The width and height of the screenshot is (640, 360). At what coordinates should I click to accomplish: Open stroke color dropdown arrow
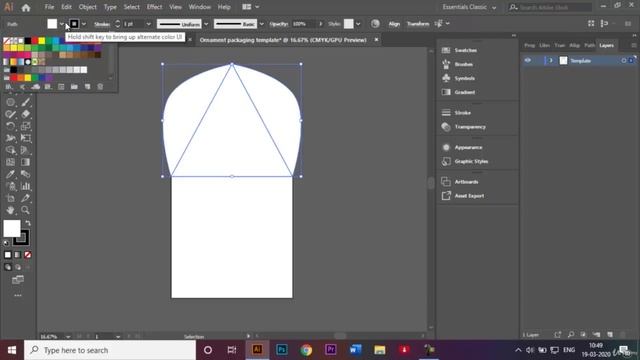pyautogui.click(x=84, y=24)
